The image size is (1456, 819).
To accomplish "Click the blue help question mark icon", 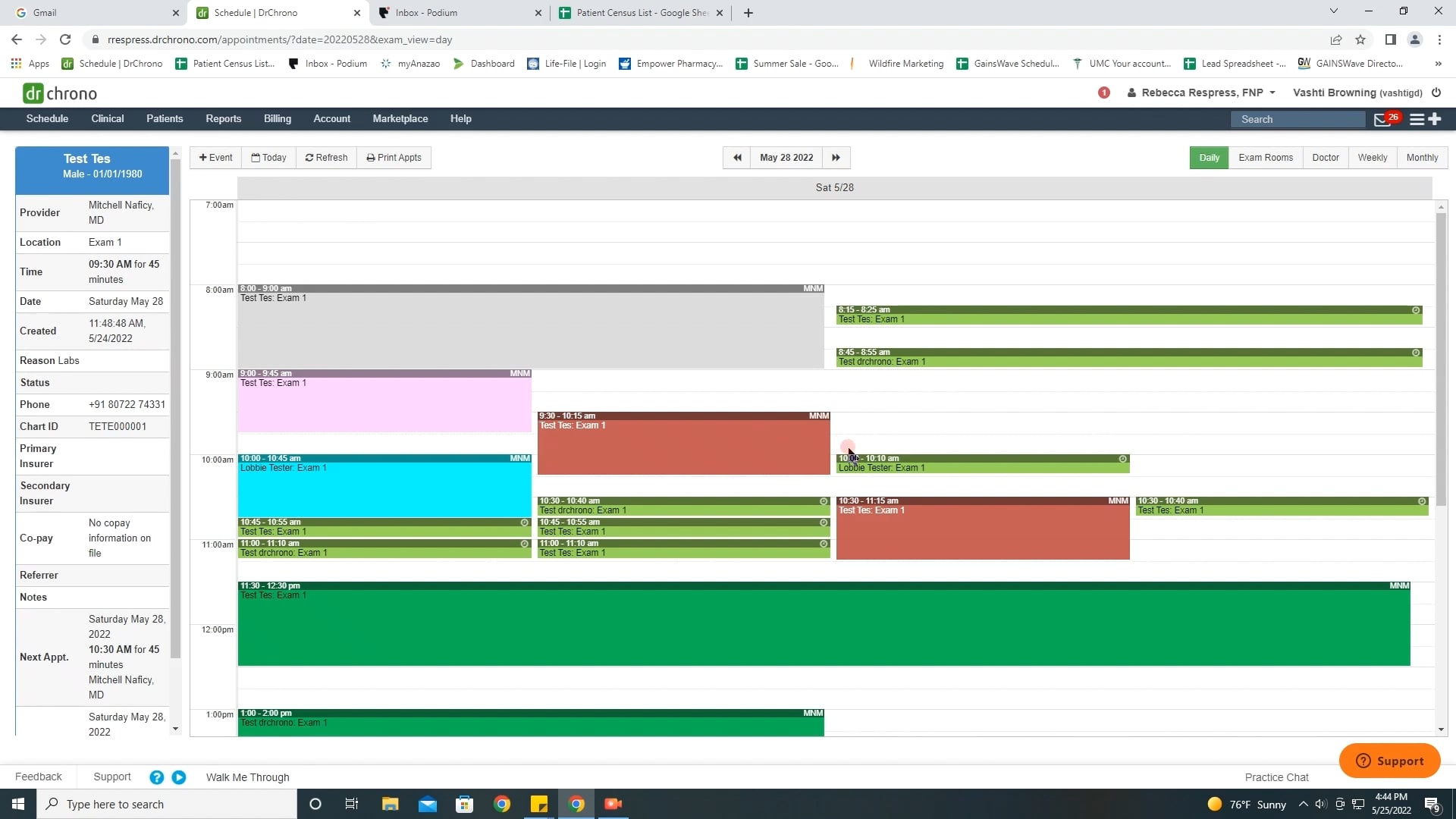I will click(x=157, y=777).
